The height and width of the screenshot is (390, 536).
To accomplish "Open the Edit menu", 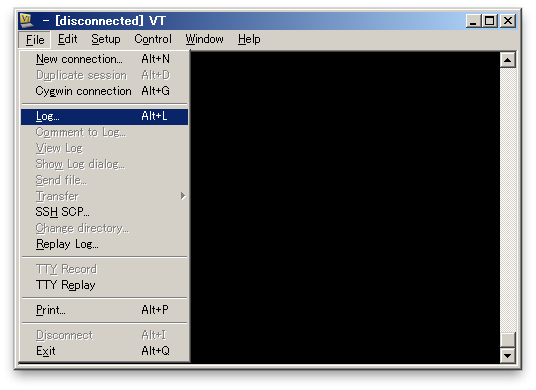I will (x=67, y=39).
